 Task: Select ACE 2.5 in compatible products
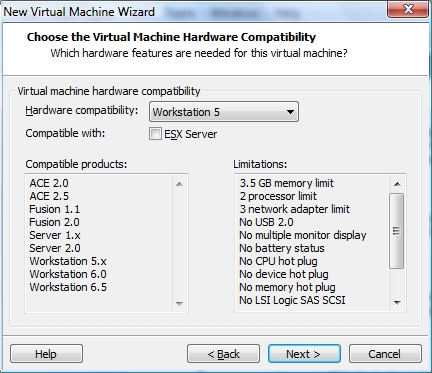[x=49, y=196]
